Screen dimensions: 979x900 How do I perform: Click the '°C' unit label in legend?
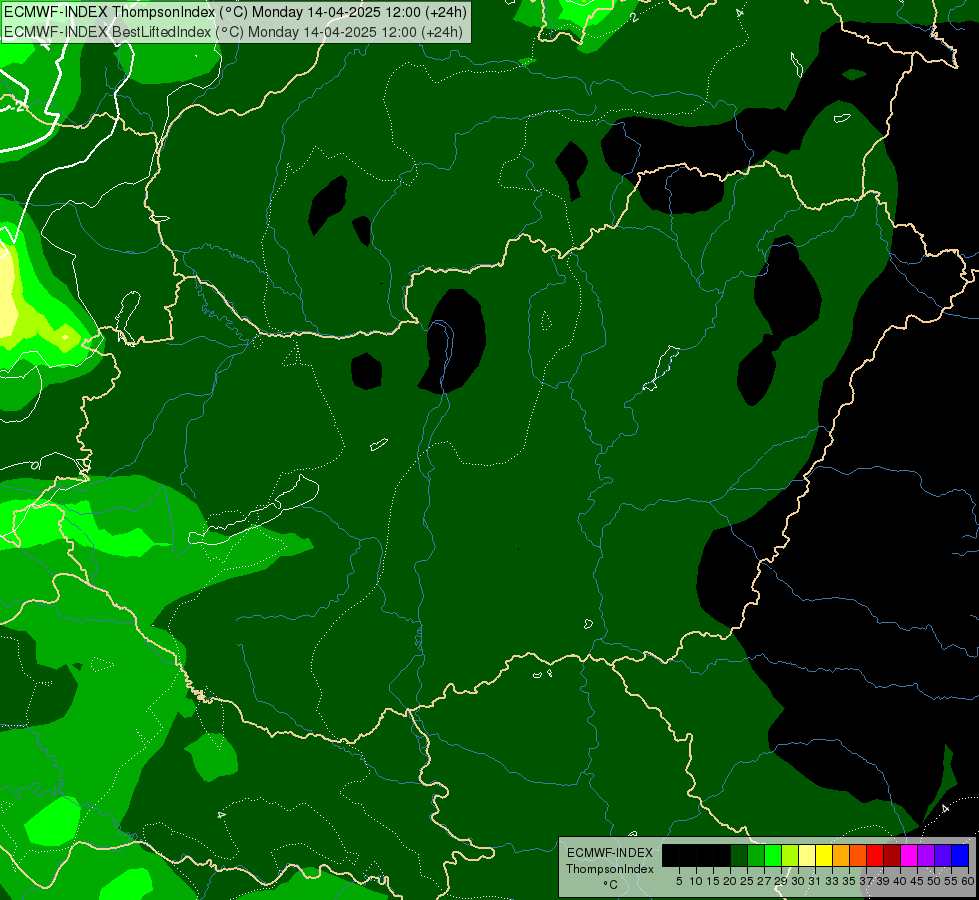pyautogui.click(x=610, y=884)
